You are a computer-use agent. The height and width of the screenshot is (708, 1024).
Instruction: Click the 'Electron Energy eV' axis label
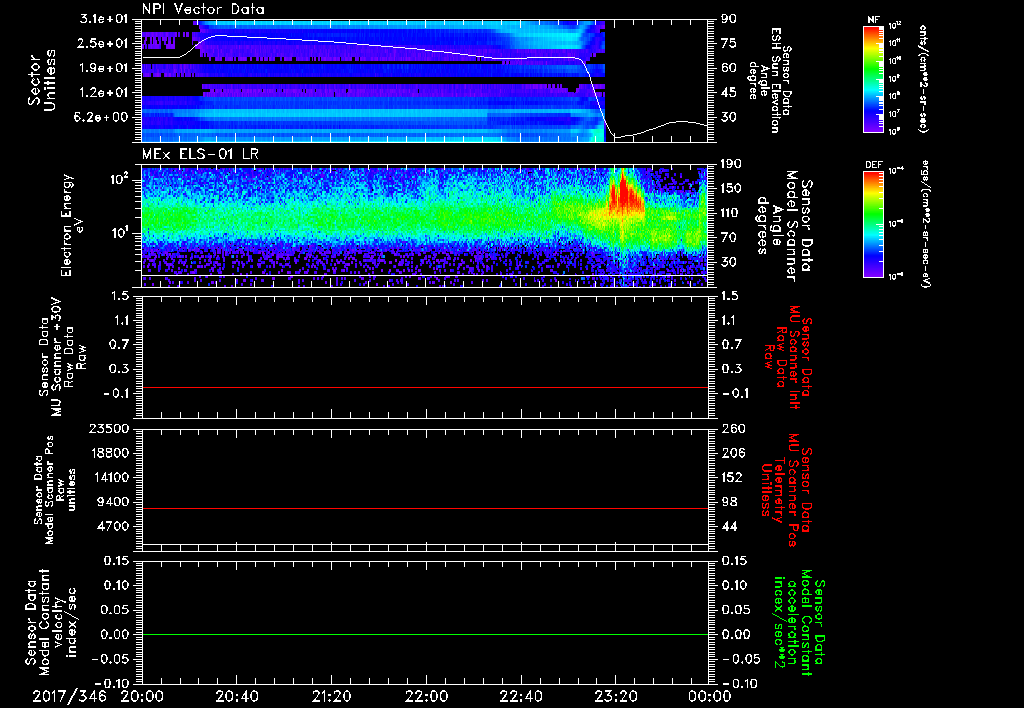coord(73,225)
